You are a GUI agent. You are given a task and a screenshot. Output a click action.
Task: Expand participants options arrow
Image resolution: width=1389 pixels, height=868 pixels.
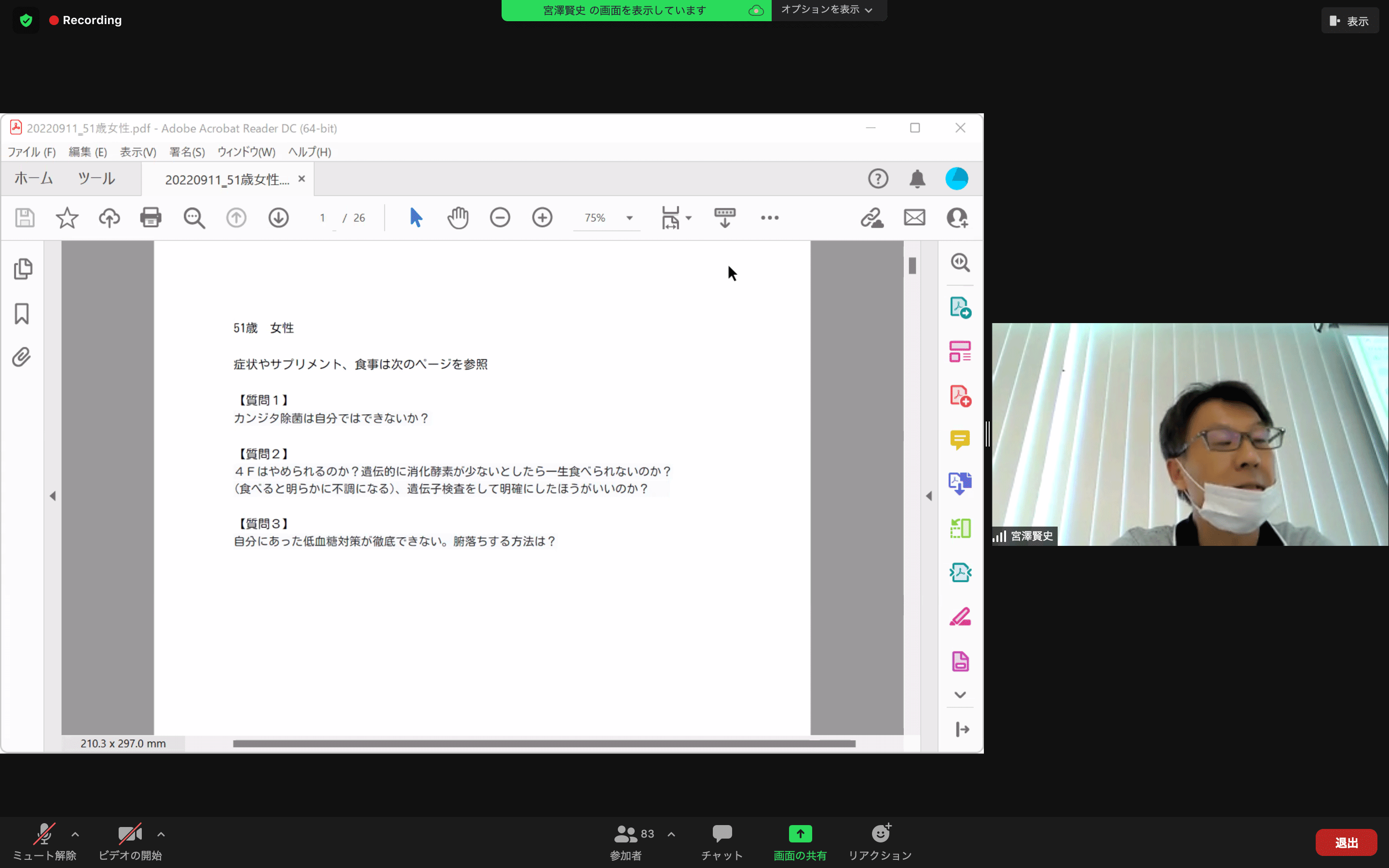pyautogui.click(x=671, y=834)
